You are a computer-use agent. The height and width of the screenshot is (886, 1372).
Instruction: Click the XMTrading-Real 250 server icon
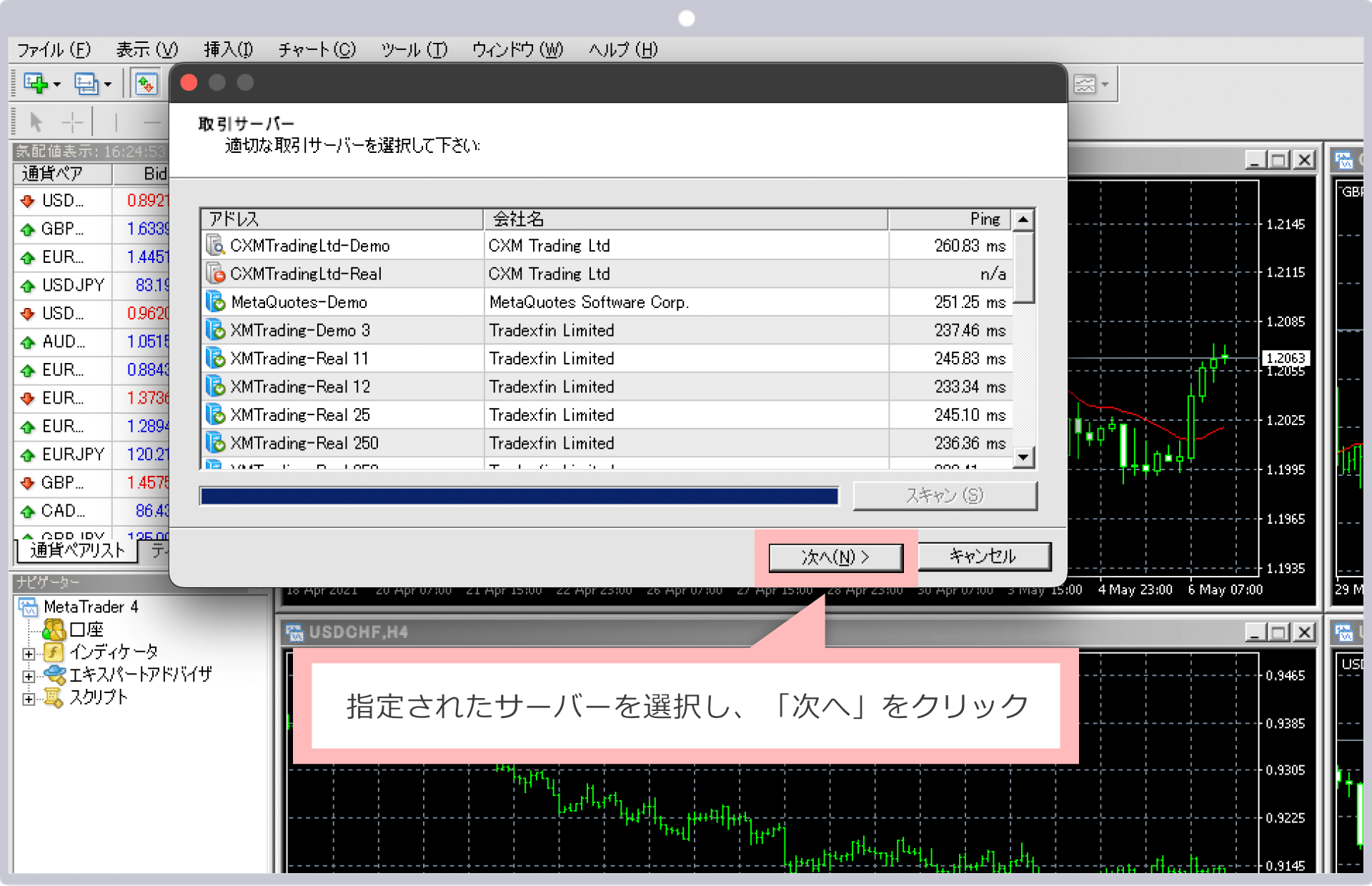tap(216, 443)
